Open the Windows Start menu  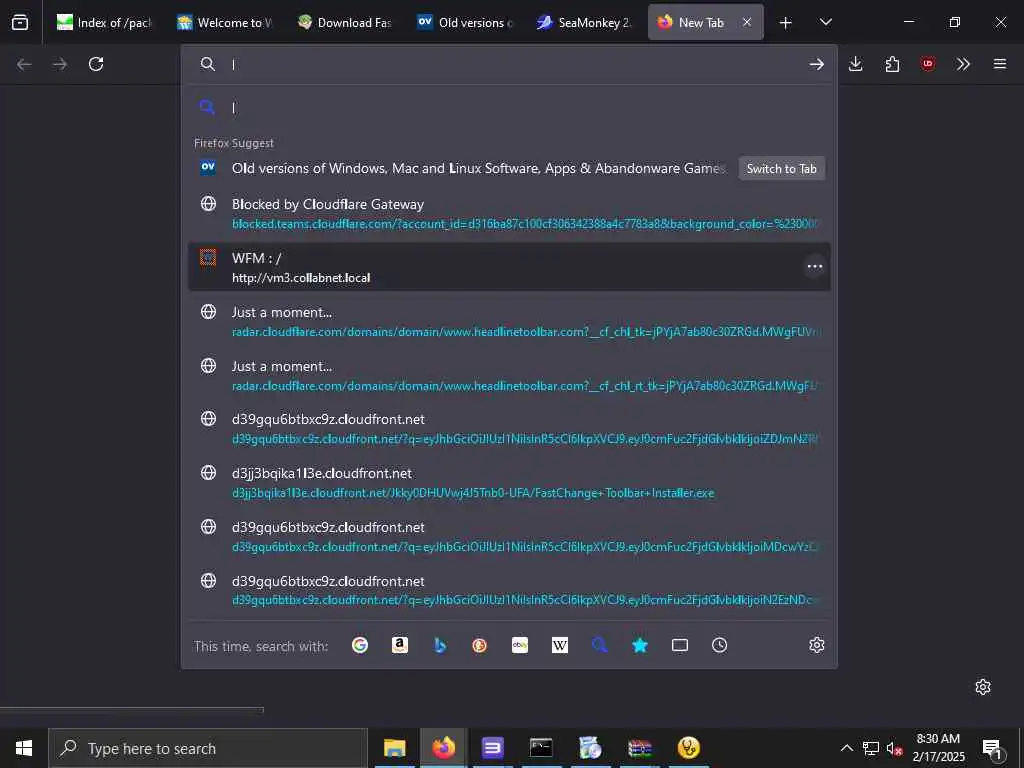24,748
